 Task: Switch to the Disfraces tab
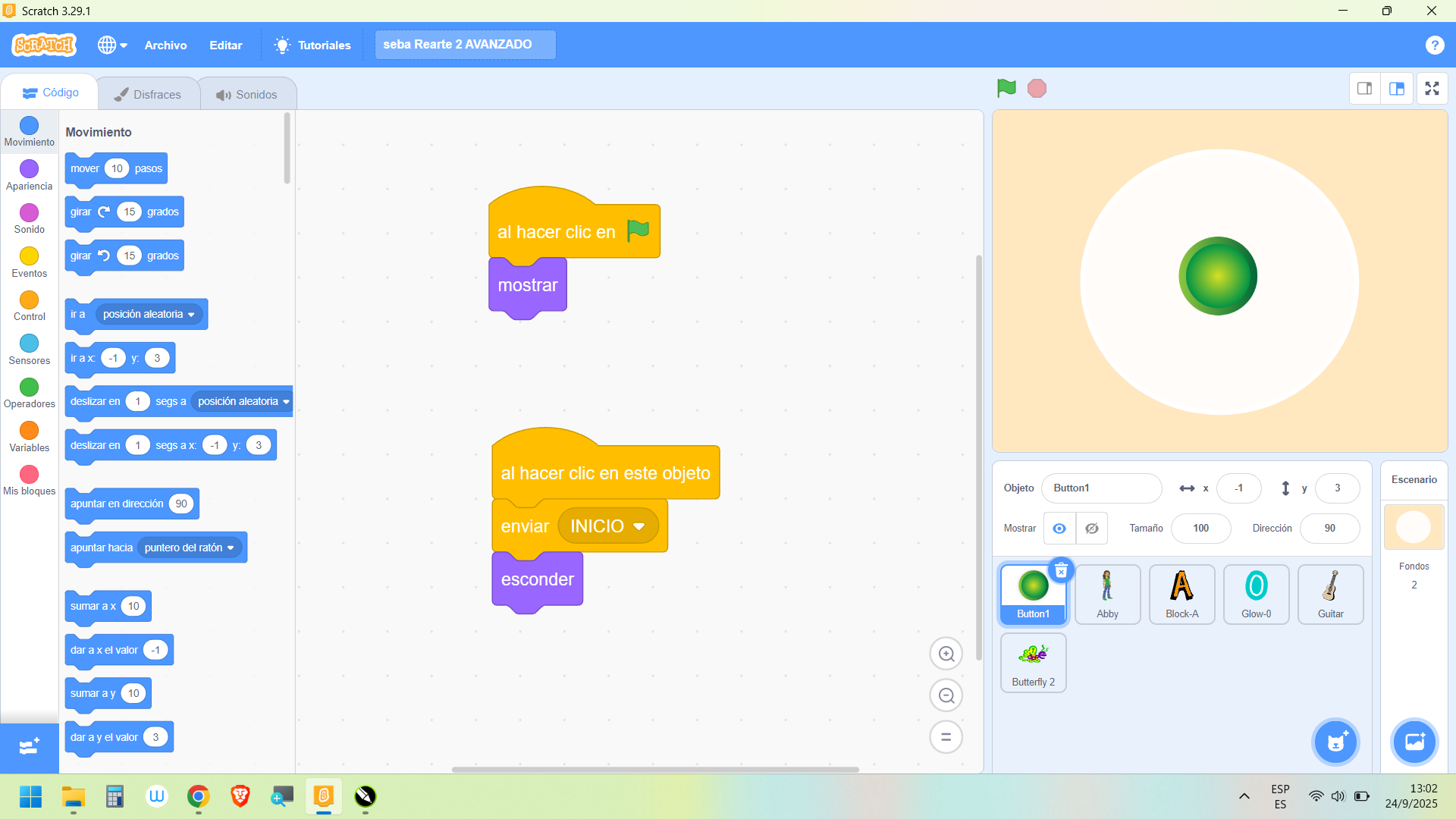[x=149, y=94]
